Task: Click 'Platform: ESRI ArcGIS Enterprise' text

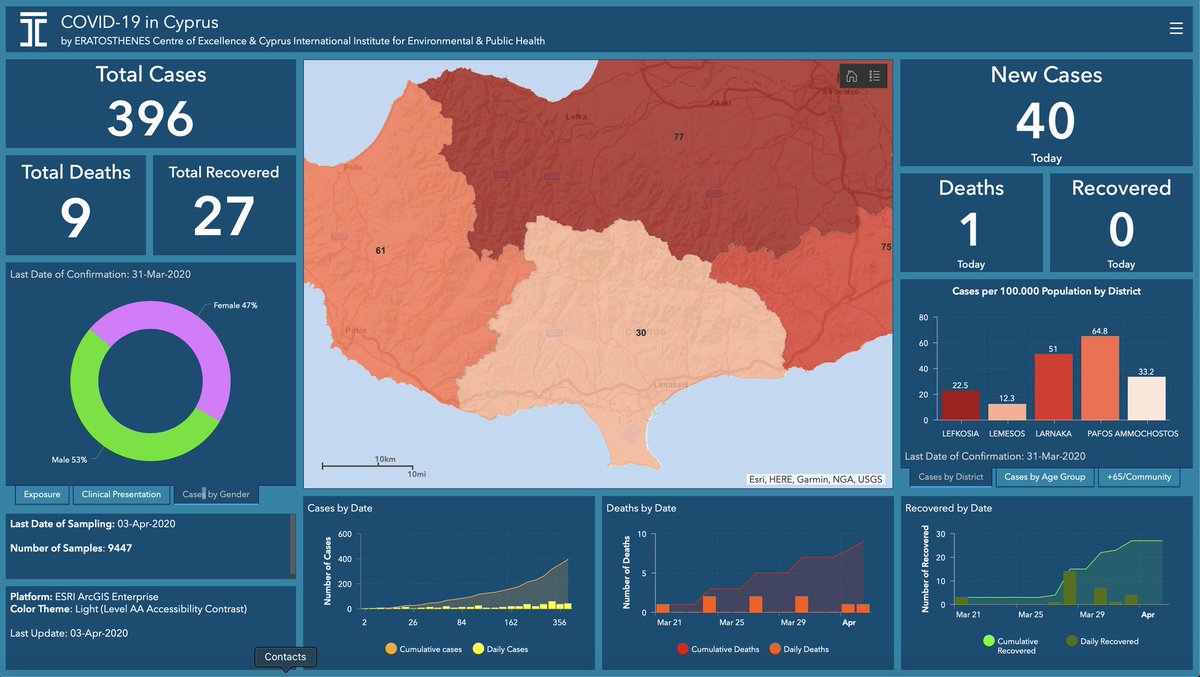Action: 84,597
